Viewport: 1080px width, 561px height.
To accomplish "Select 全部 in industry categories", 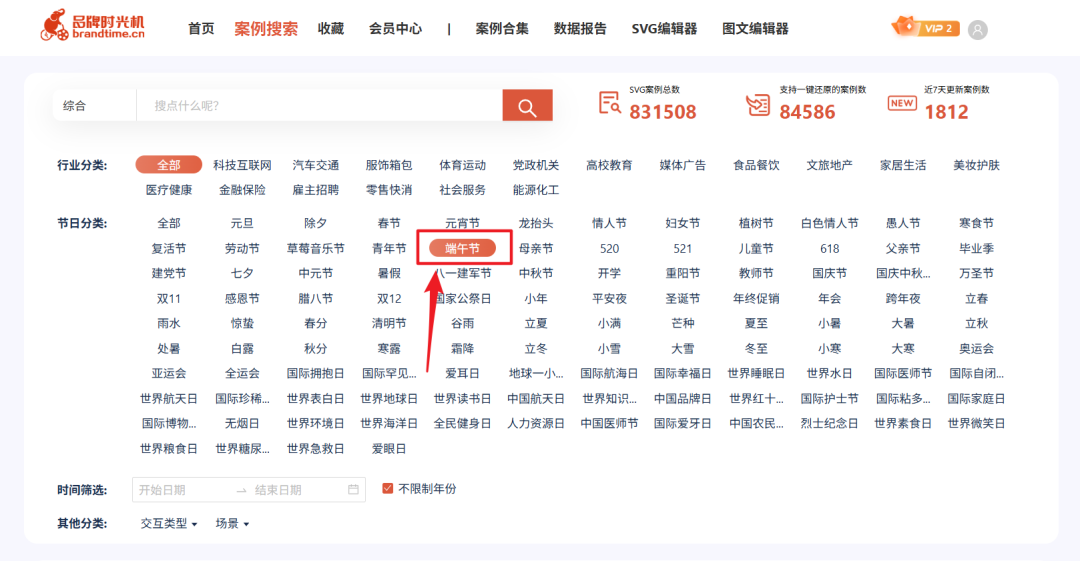I will click(169, 165).
